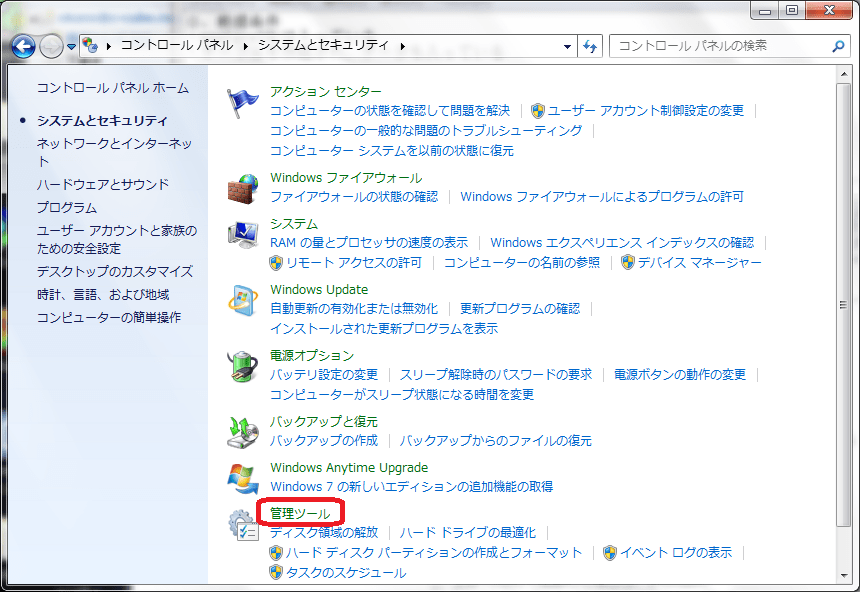Click the Action Center flag icon

(242, 103)
